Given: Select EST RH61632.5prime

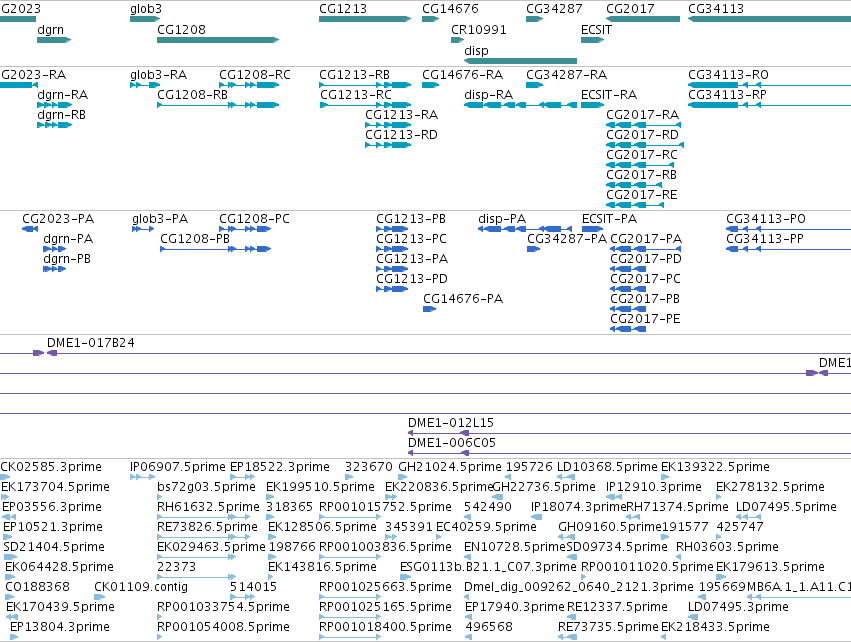Looking at the screenshot, I should [x=208, y=507].
